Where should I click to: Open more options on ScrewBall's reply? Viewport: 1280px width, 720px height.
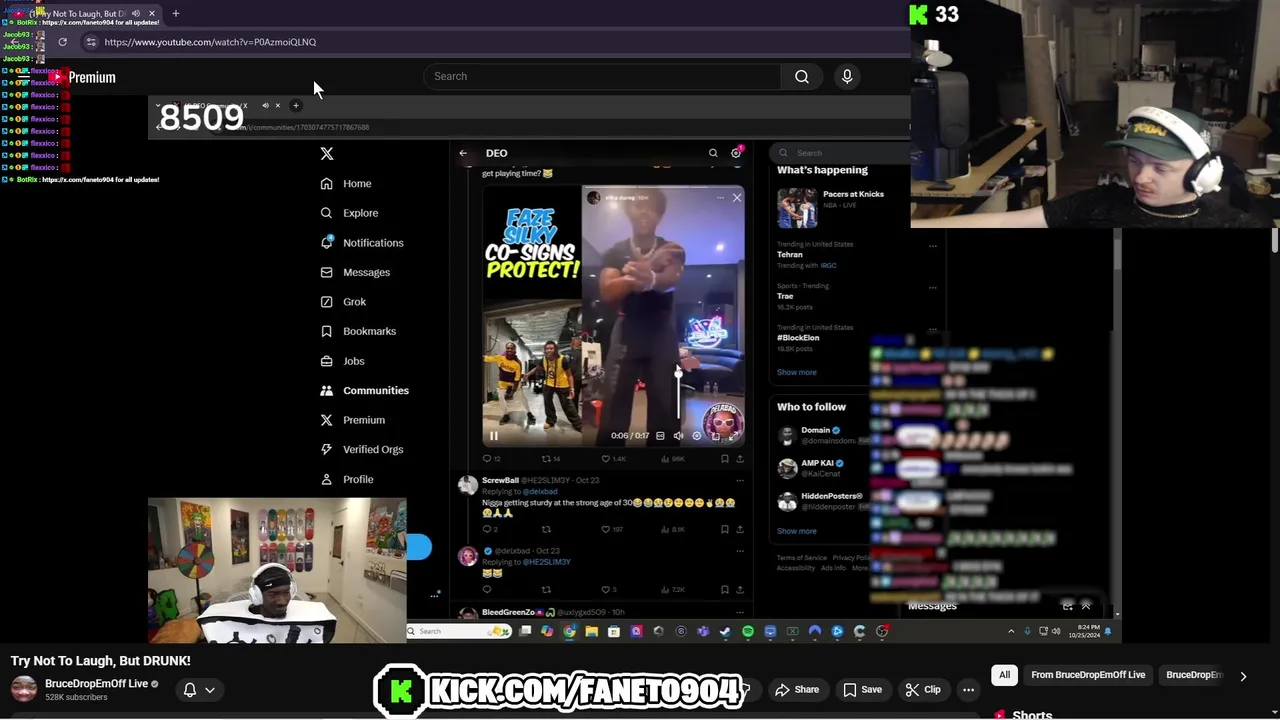[x=740, y=481]
